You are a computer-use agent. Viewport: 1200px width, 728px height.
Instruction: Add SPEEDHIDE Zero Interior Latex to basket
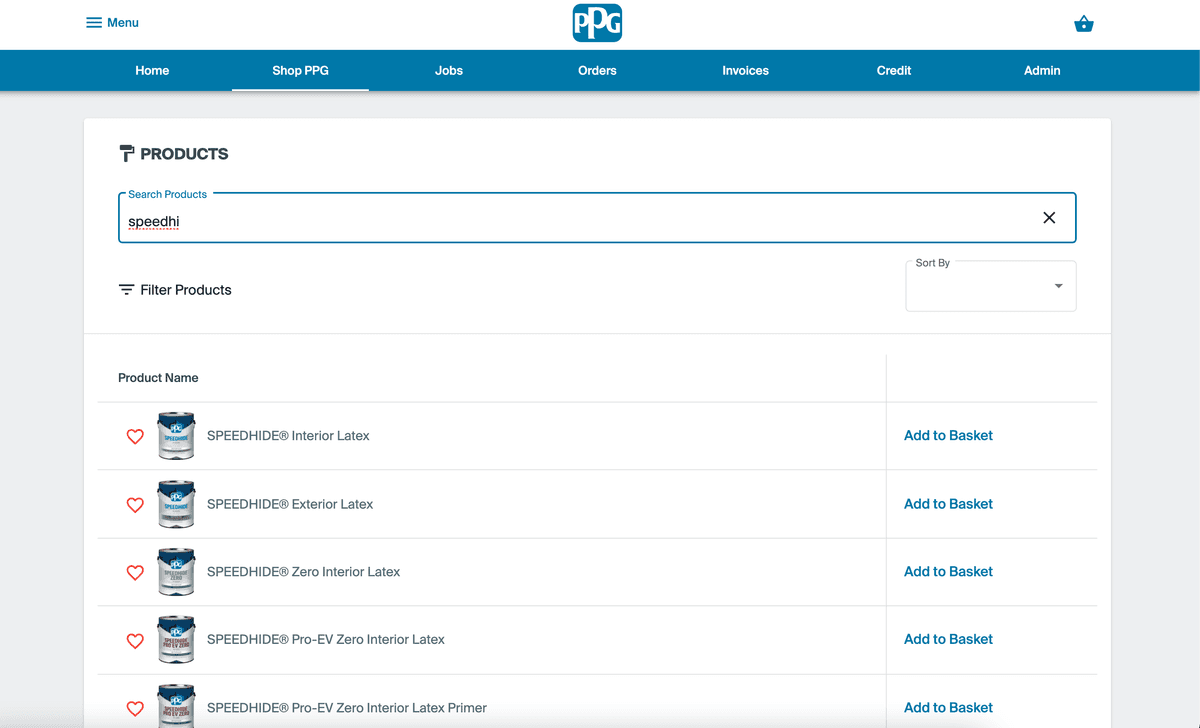click(948, 572)
